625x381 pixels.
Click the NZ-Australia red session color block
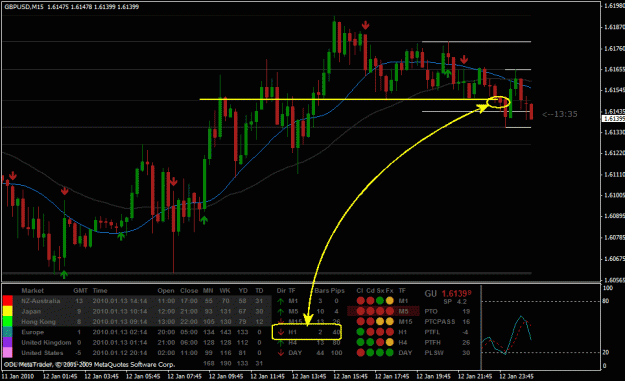click(8, 301)
